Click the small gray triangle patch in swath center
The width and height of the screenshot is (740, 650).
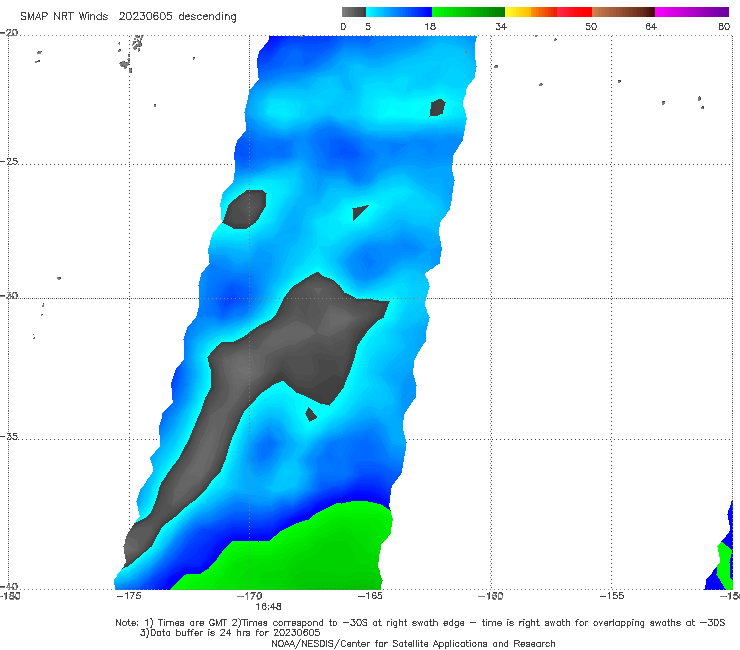point(359,212)
